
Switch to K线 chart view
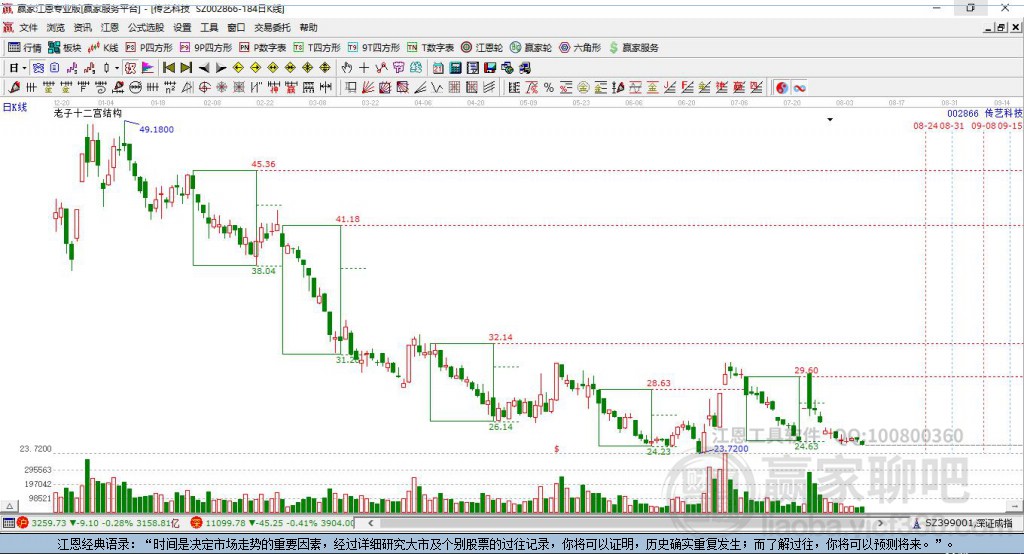pyautogui.click(x=103, y=48)
